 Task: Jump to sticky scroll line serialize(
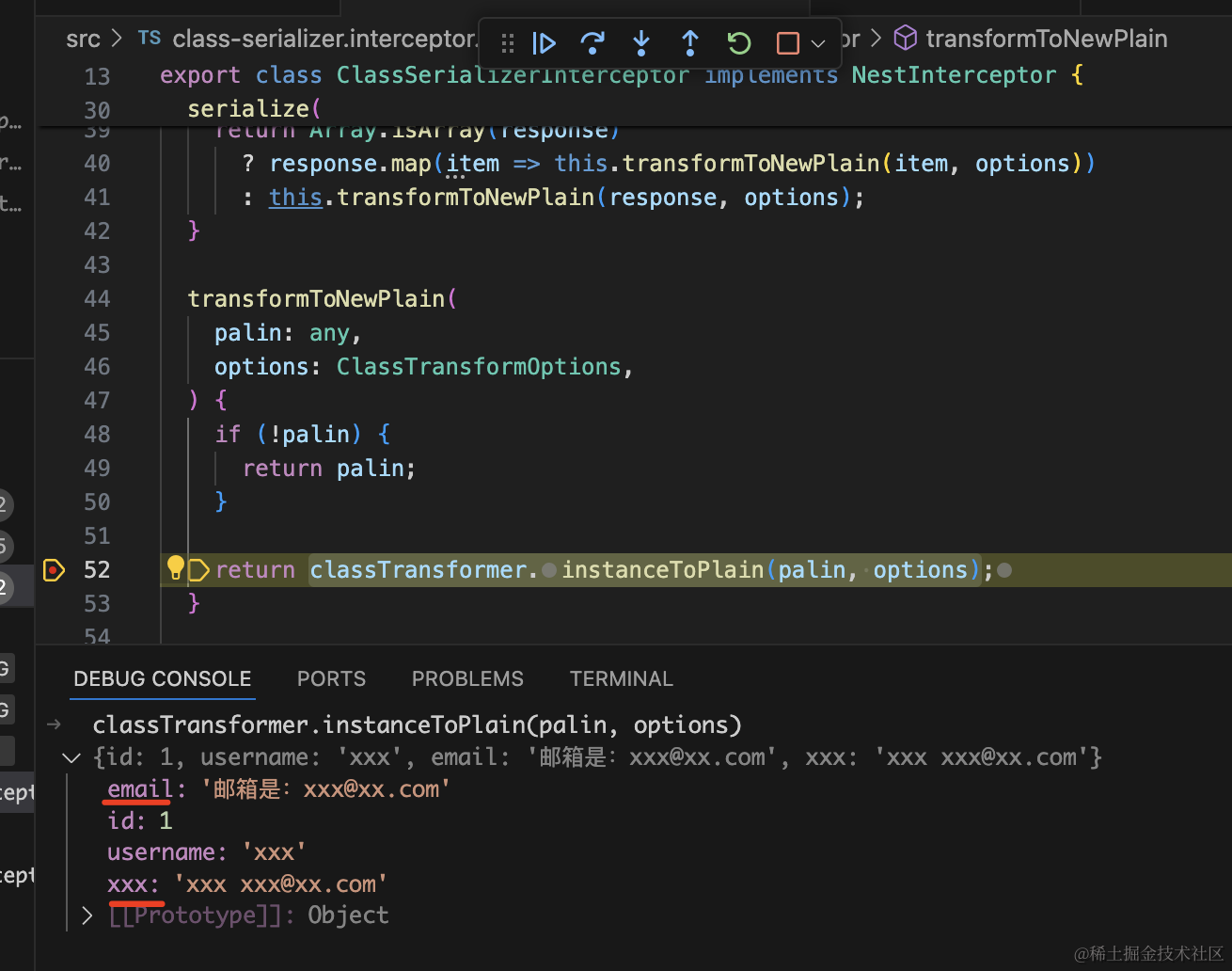point(255,109)
